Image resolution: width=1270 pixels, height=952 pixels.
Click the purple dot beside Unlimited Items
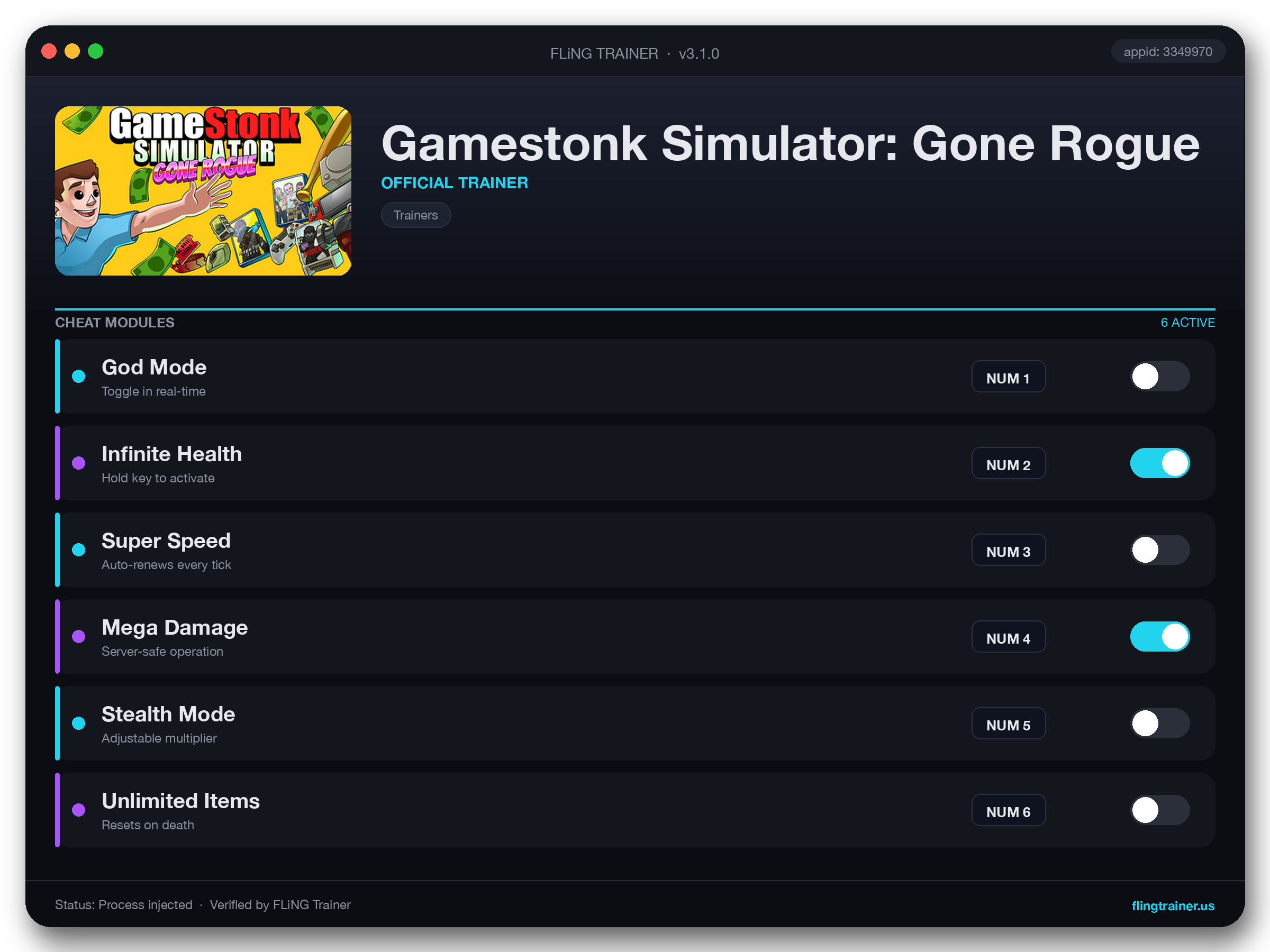click(79, 810)
